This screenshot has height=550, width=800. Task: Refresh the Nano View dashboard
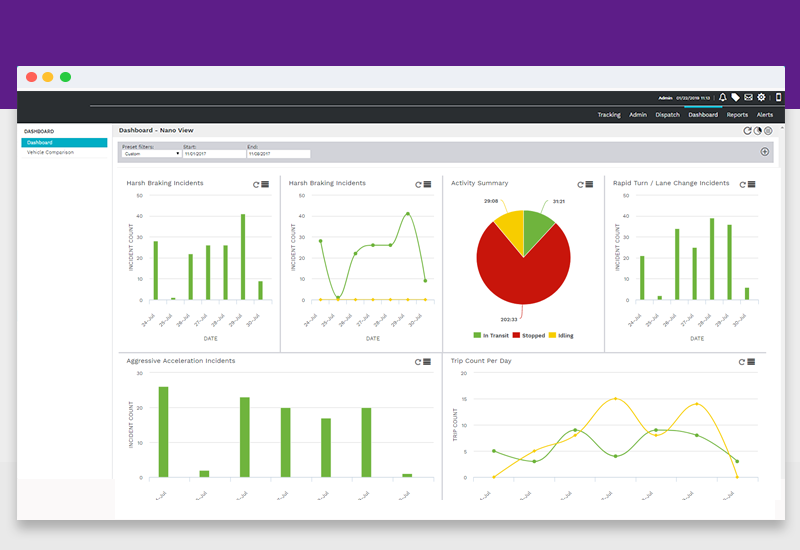[747, 131]
